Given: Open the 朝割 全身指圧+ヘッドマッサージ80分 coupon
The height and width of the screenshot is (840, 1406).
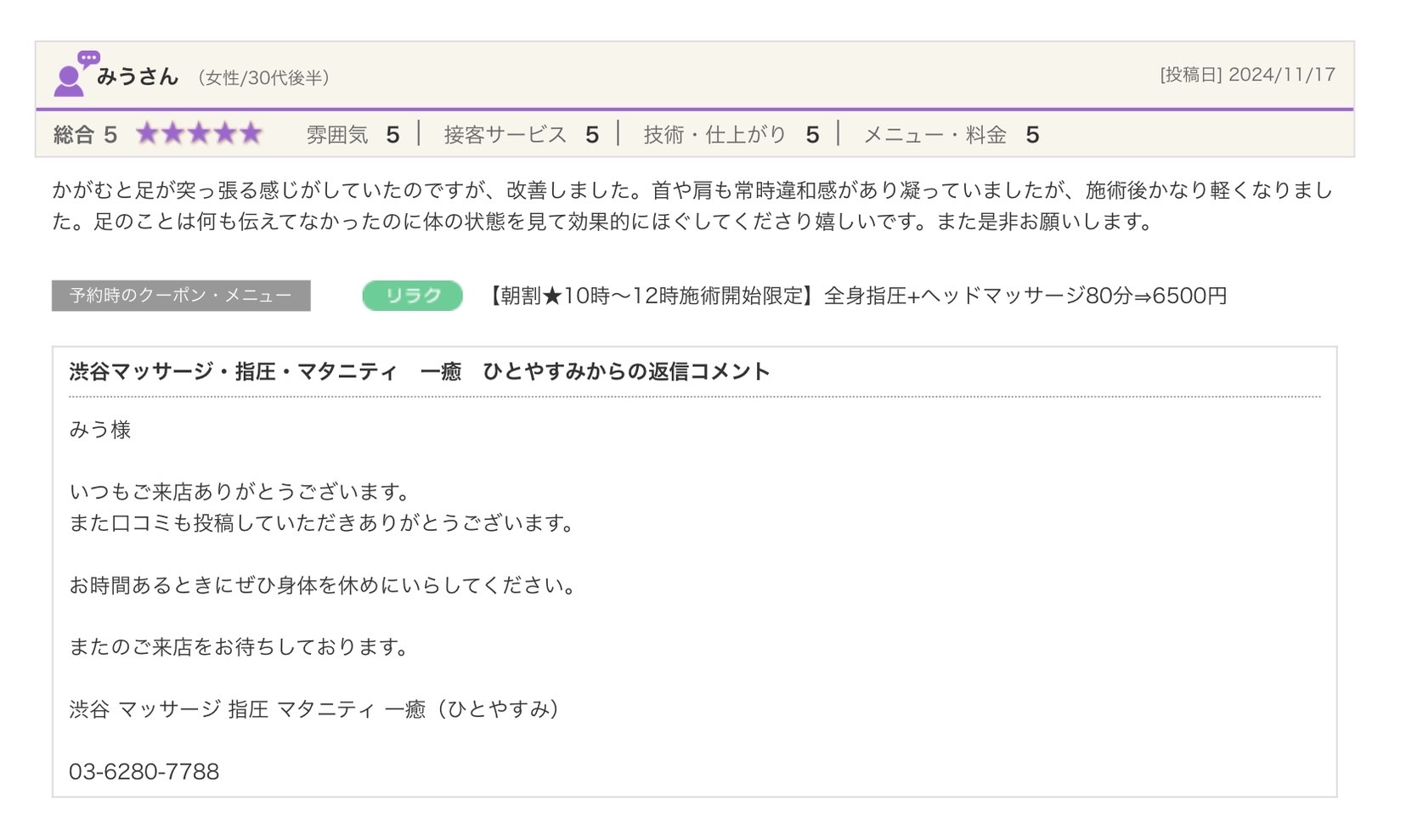Looking at the screenshot, I should tap(855, 296).
